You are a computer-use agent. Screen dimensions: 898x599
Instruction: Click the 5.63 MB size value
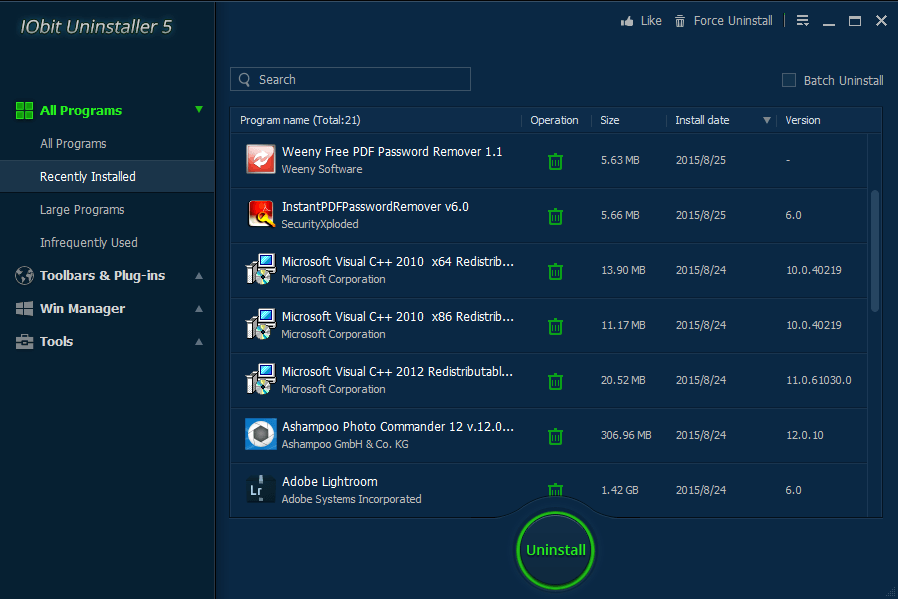(620, 160)
